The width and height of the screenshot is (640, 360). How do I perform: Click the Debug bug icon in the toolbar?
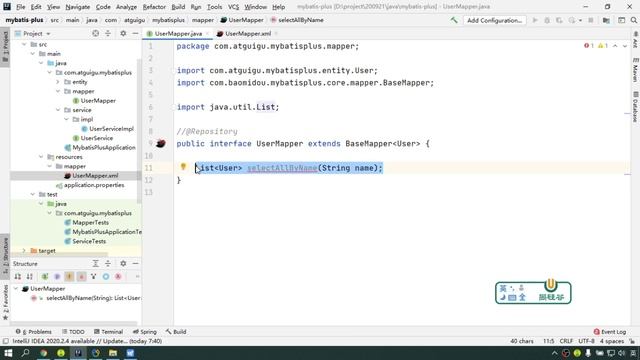pos(547,20)
